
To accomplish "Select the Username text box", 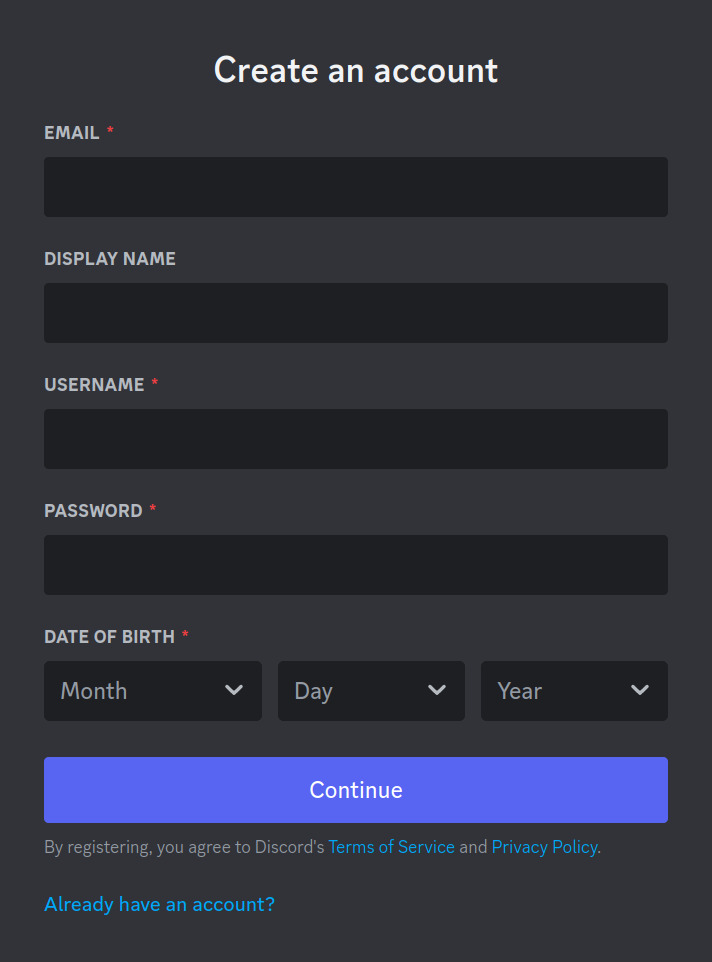I will point(356,439).
